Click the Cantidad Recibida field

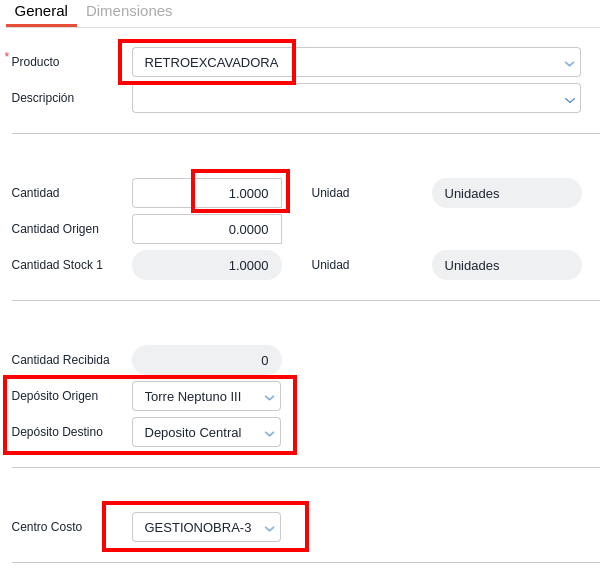207,360
